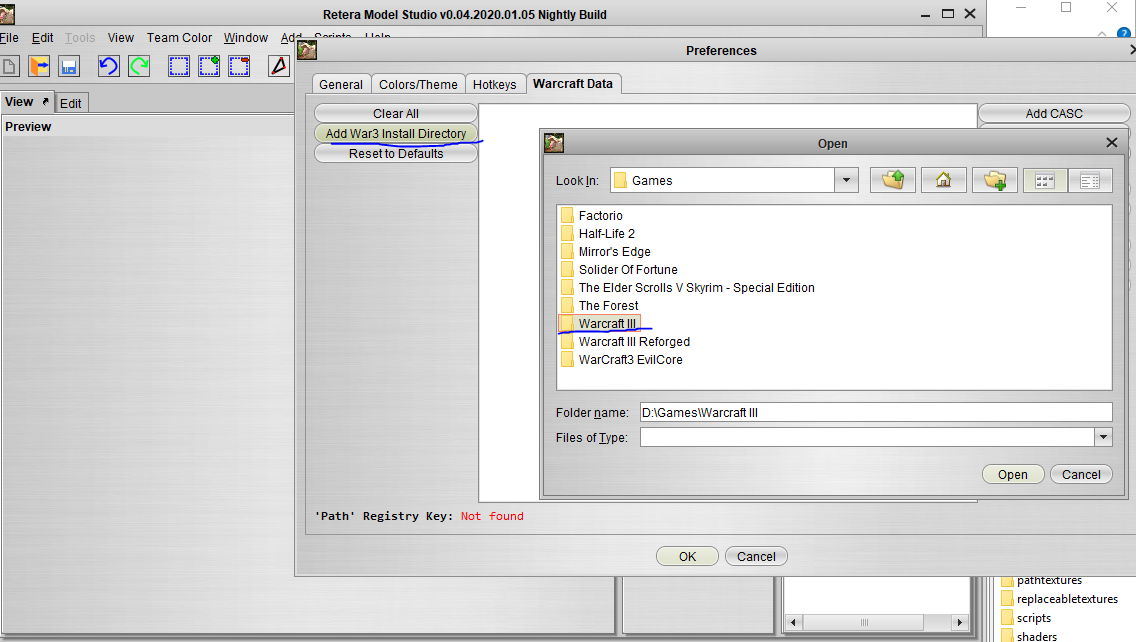Select The Elder Scrolls V Skyrim folder
Image resolution: width=1136 pixels, height=642 pixels.
(688, 288)
